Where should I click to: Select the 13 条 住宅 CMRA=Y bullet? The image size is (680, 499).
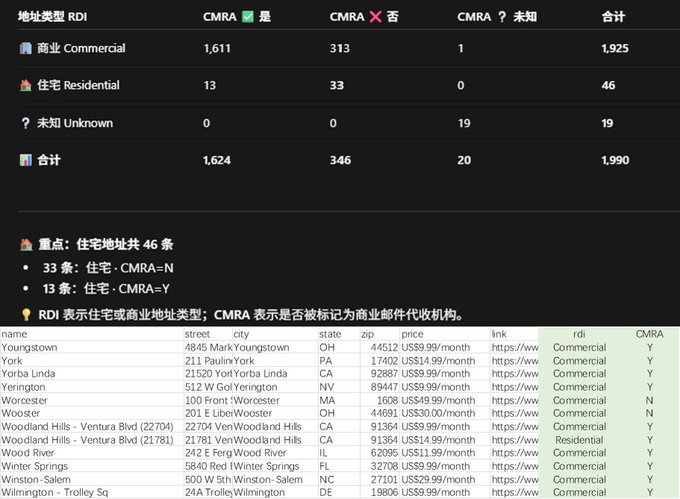tap(106, 289)
